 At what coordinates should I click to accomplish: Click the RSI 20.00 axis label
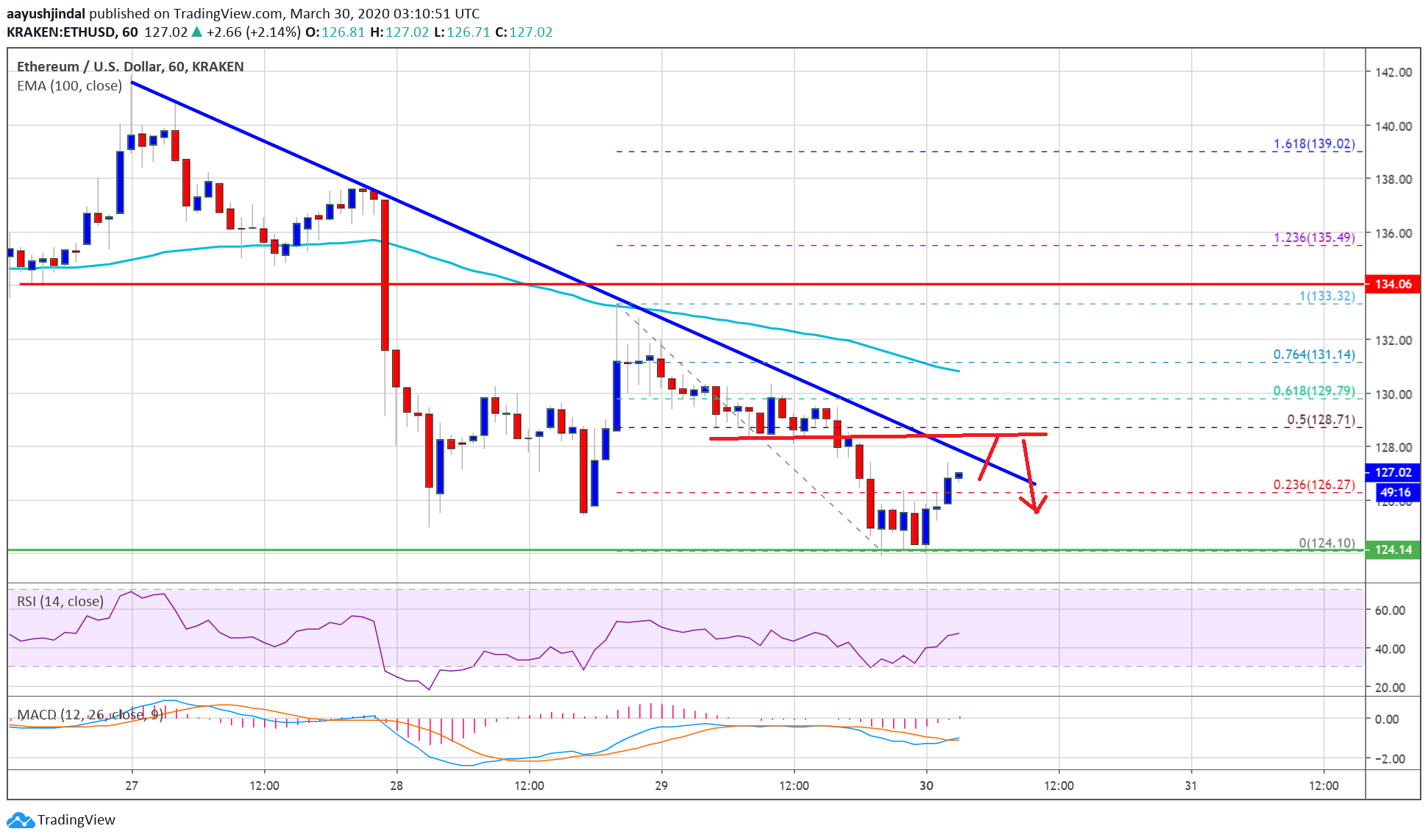pyautogui.click(x=1390, y=687)
